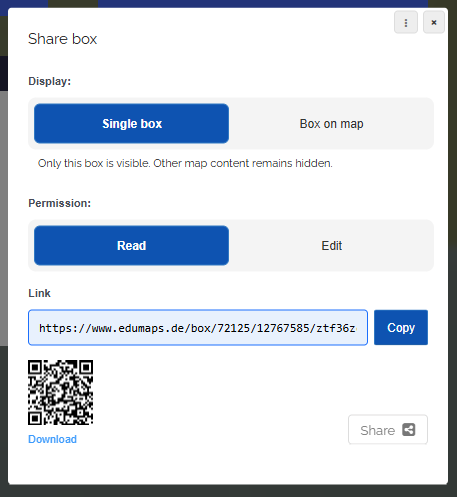Select the Single box display option
Image resolution: width=457 pixels, height=497 pixels.
(x=131, y=124)
